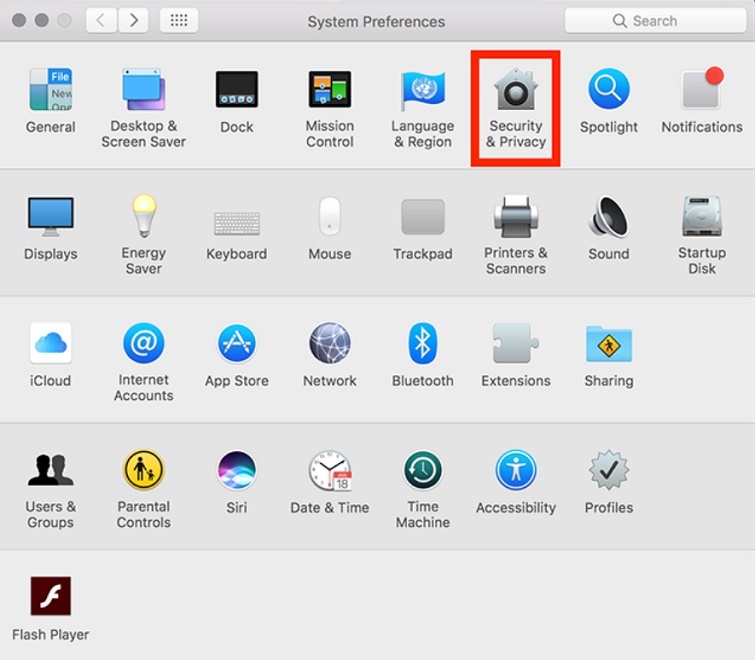755x660 pixels.
Task: Click the back navigation arrow
Action: tap(101, 20)
